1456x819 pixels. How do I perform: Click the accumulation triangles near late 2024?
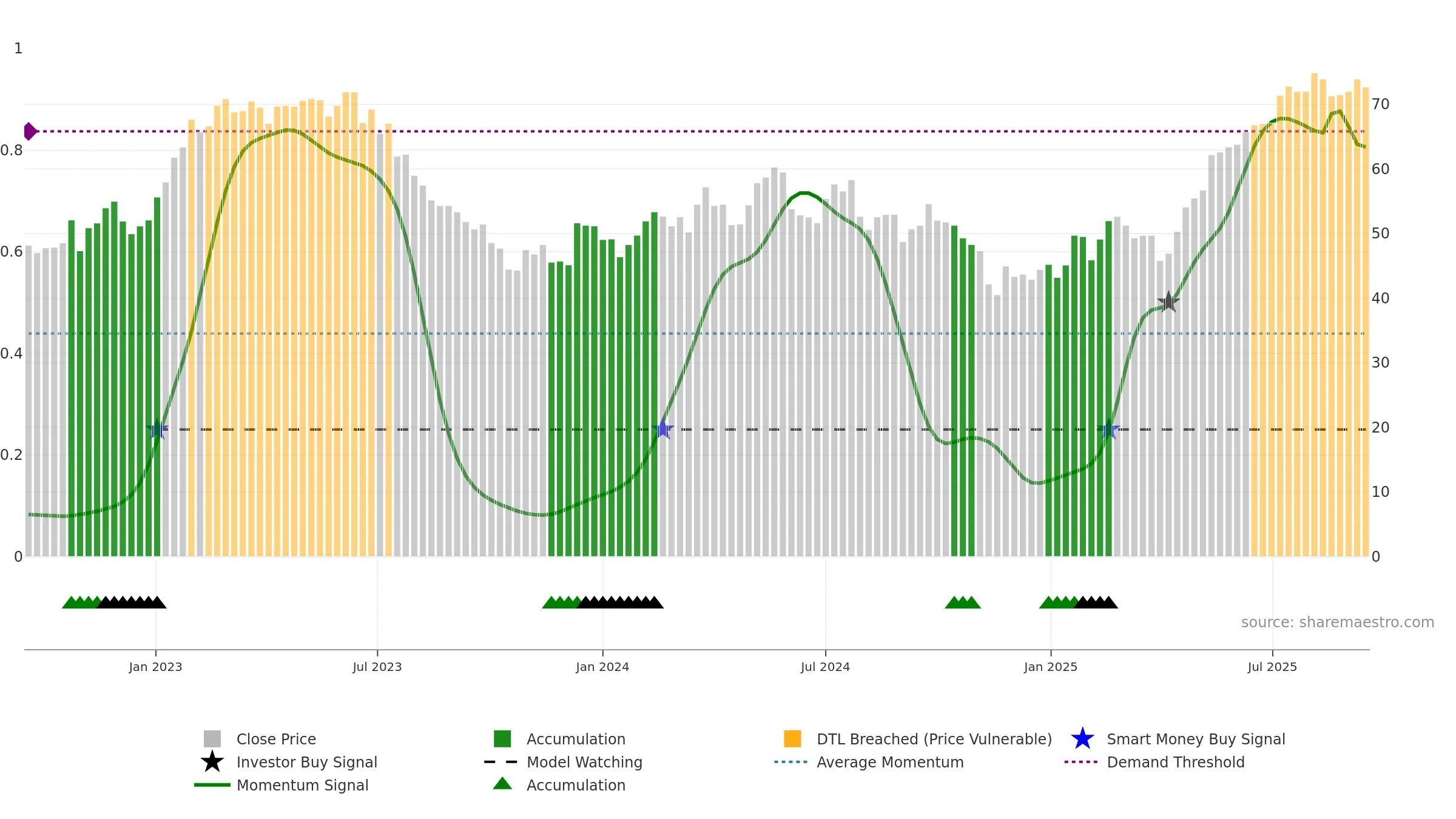tap(963, 602)
